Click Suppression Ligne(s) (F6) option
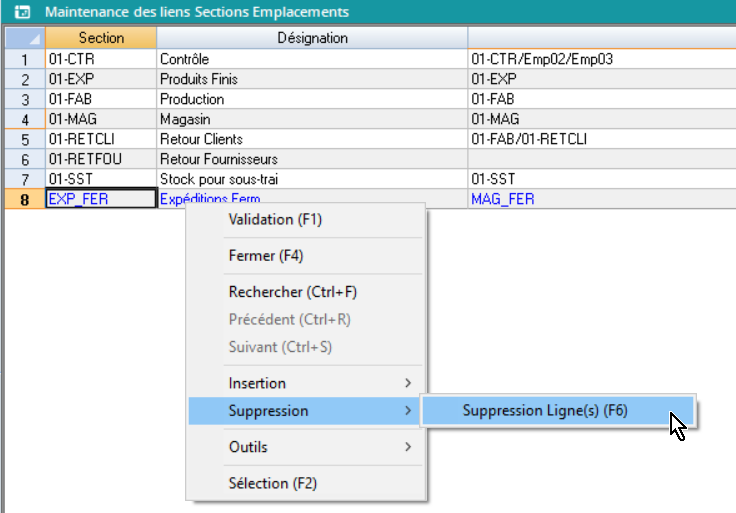The image size is (736, 513). [545, 411]
